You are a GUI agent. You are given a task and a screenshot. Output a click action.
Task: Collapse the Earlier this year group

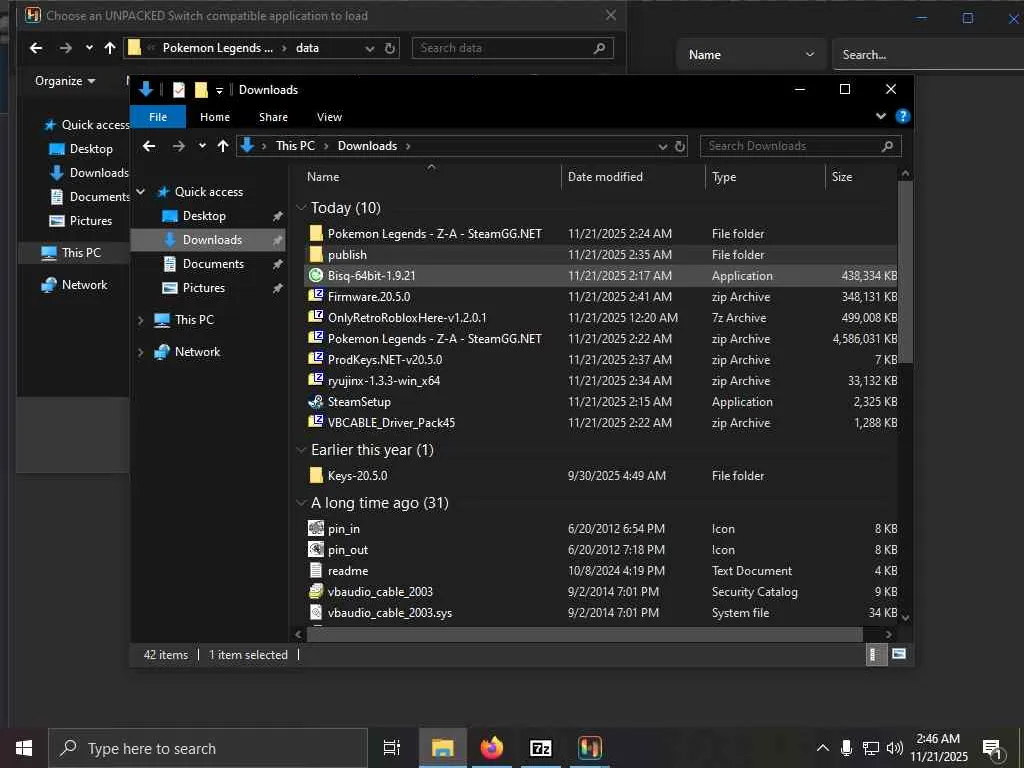pyautogui.click(x=301, y=450)
